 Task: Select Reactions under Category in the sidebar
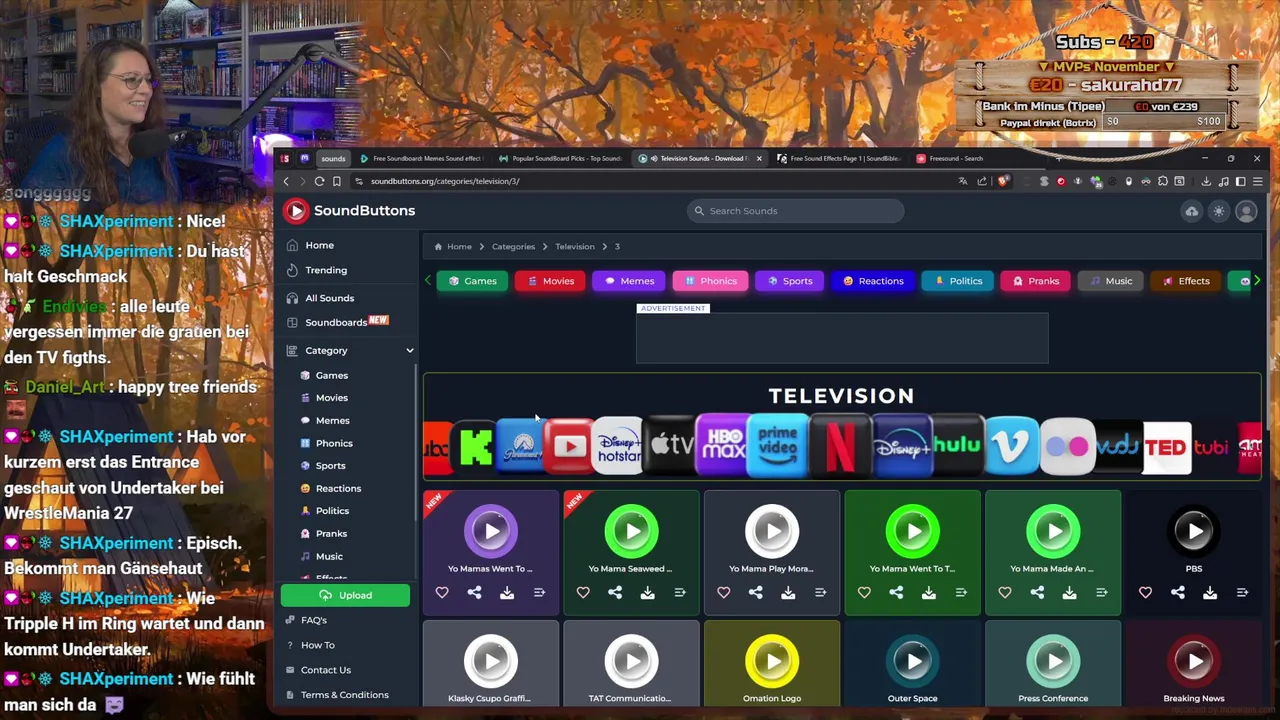[338, 488]
